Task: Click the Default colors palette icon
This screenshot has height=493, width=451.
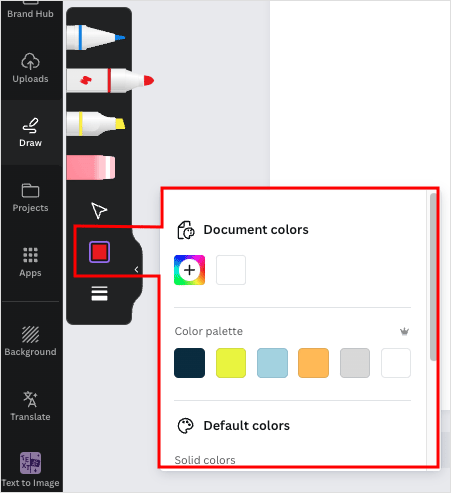Action: [x=186, y=426]
